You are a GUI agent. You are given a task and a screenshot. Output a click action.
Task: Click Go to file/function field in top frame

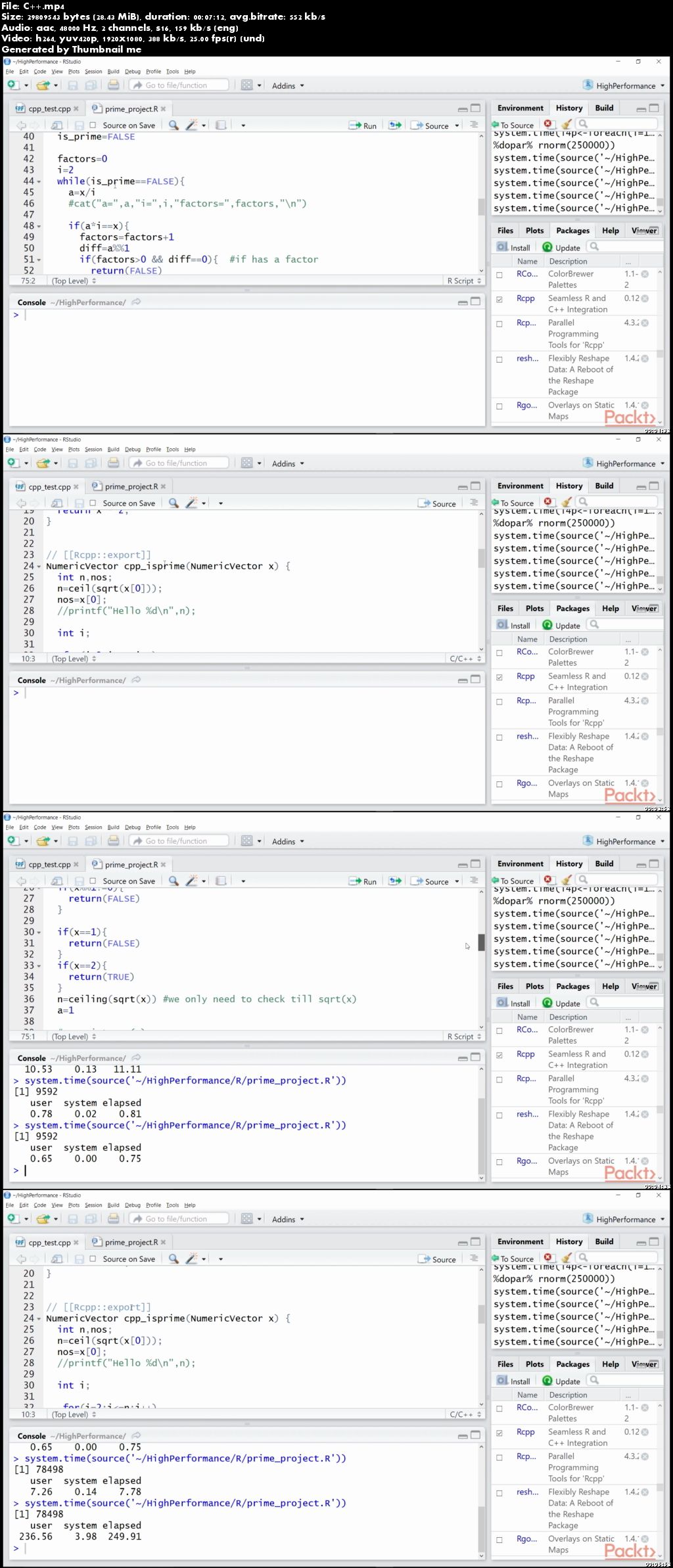click(179, 85)
